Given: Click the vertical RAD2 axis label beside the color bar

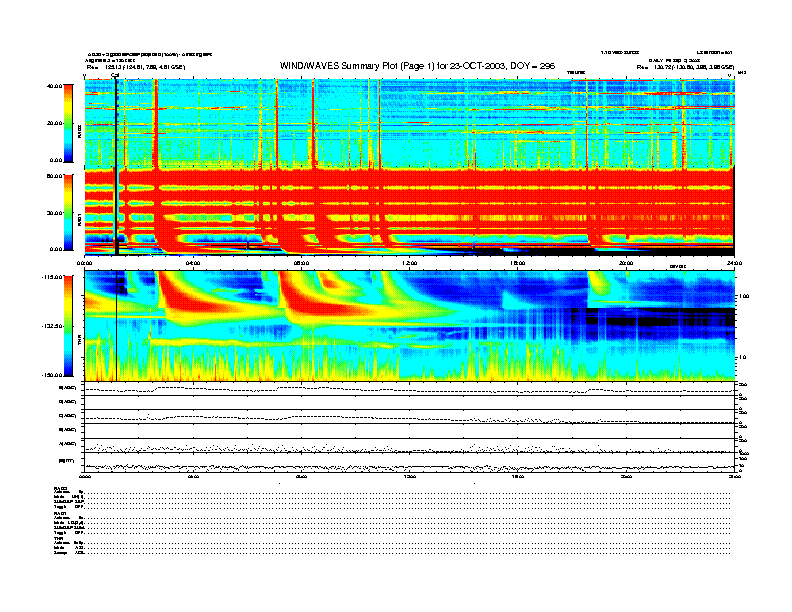Looking at the screenshot, I should pos(79,132).
